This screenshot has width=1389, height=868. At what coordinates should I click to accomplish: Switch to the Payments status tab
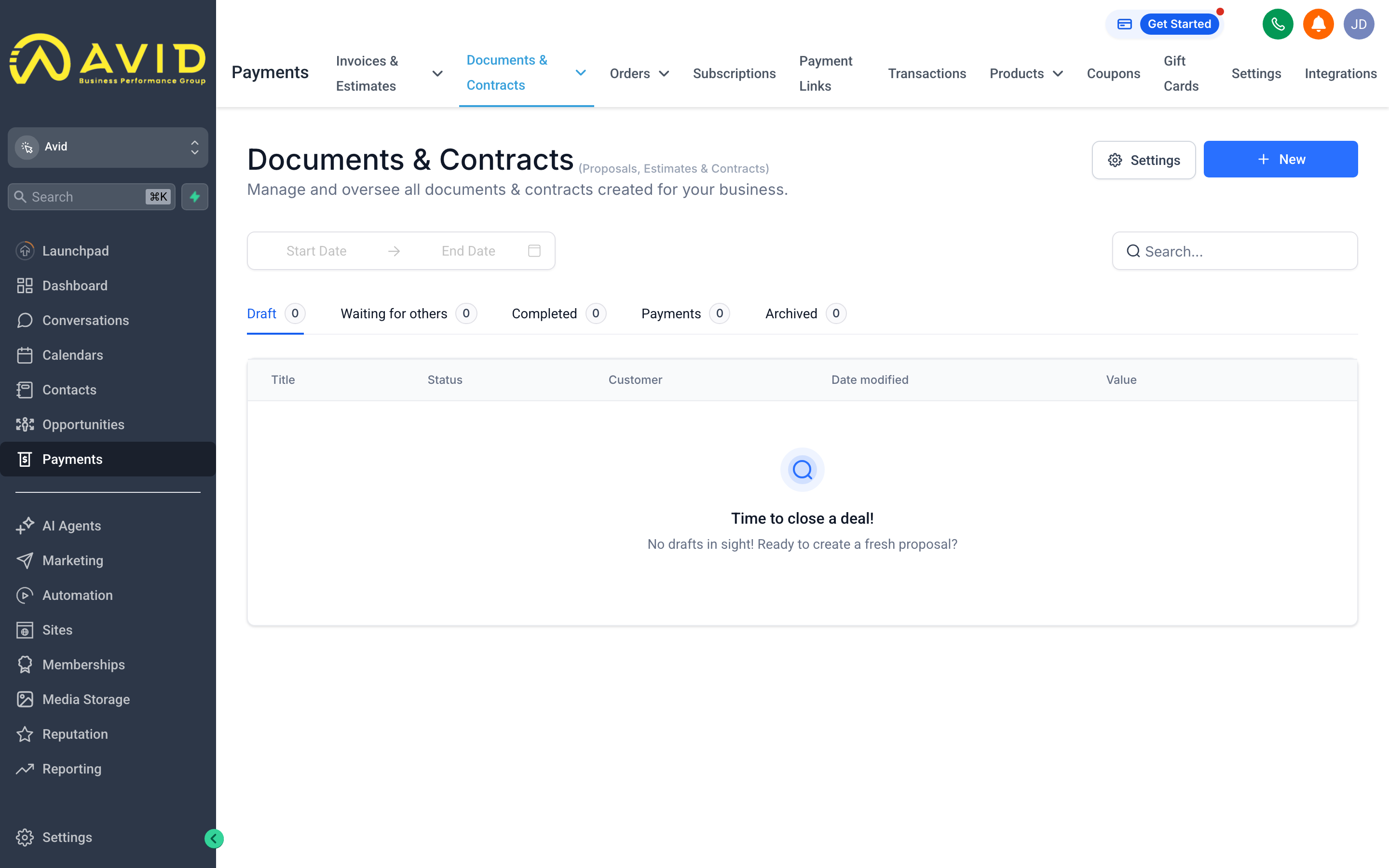tap(685, 313)
